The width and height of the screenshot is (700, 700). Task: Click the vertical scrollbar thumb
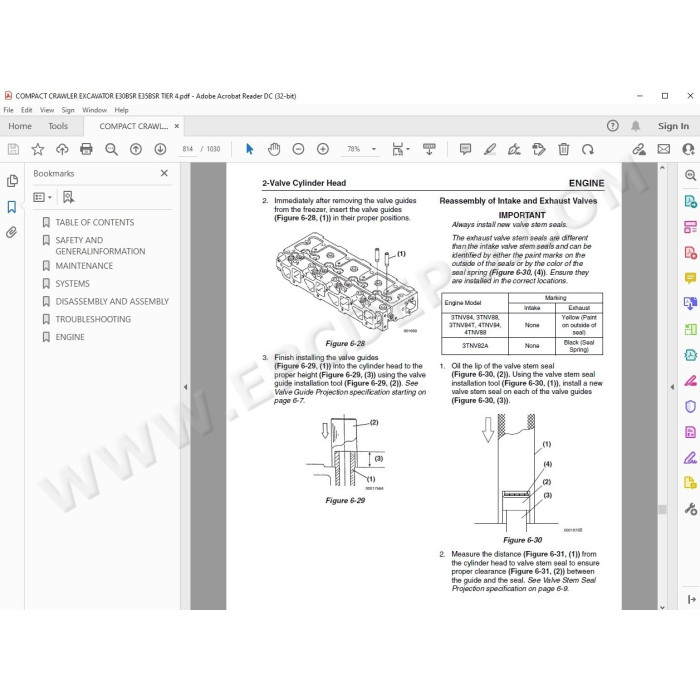pos(662,509)
